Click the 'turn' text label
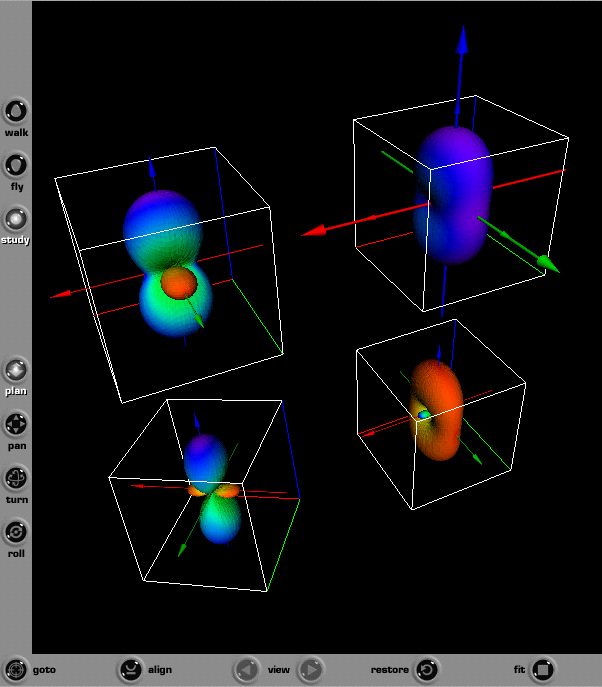The width and height of the screenshot is (602, 687). click(17, 500)
